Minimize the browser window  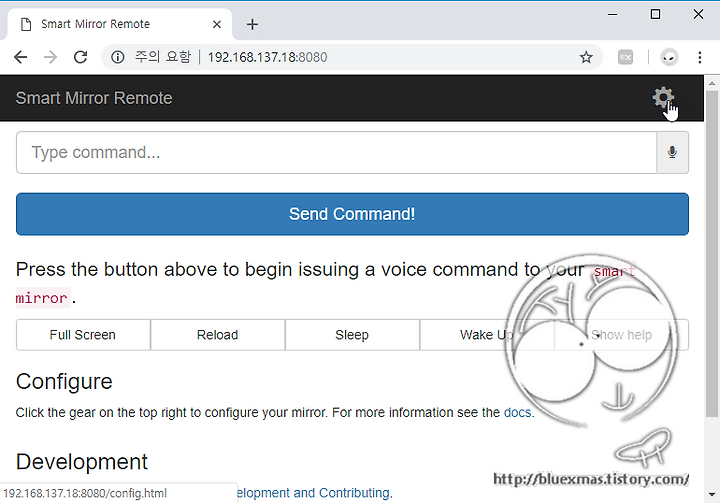612,15
